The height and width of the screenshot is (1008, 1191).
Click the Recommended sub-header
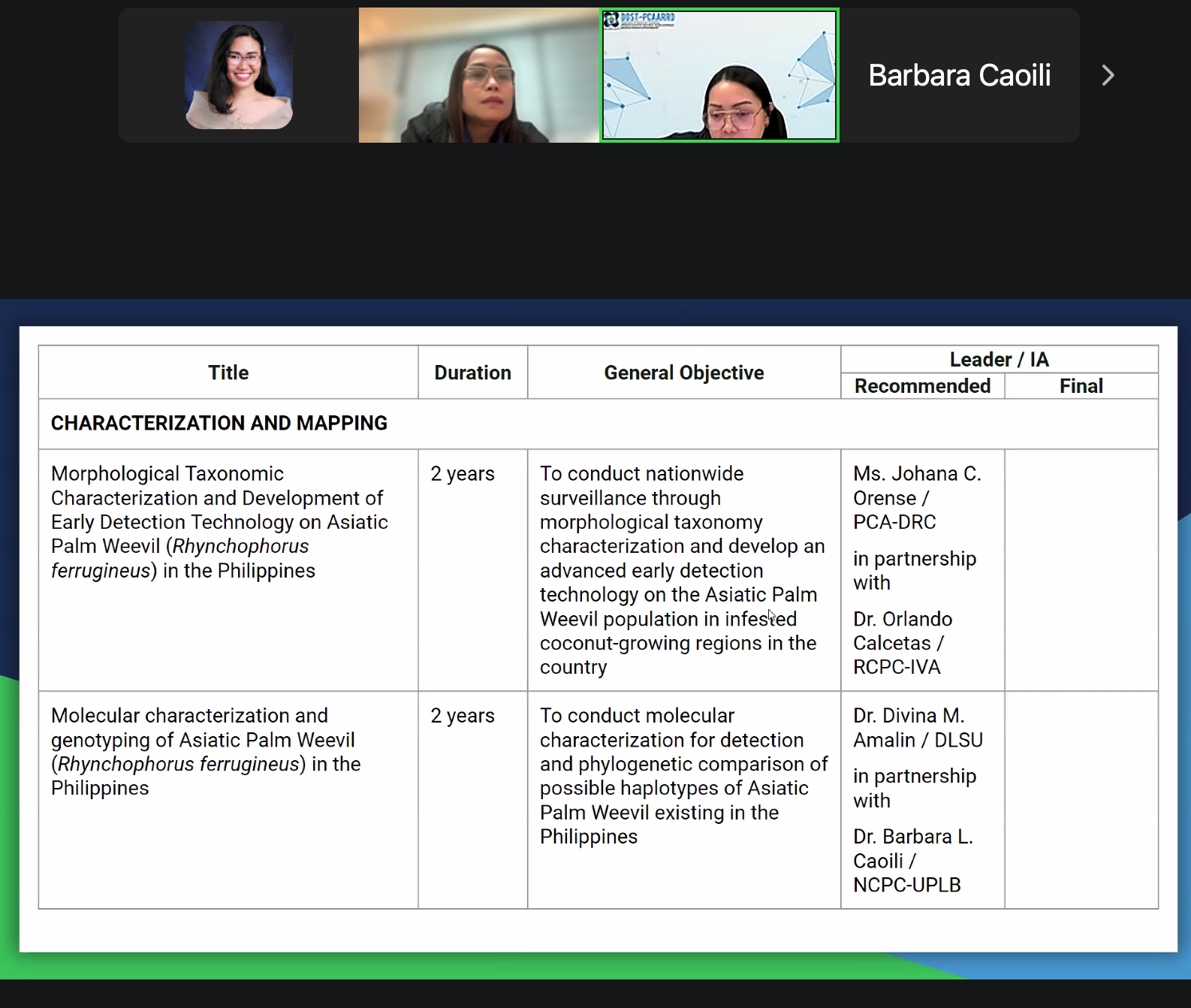point(922,386)
